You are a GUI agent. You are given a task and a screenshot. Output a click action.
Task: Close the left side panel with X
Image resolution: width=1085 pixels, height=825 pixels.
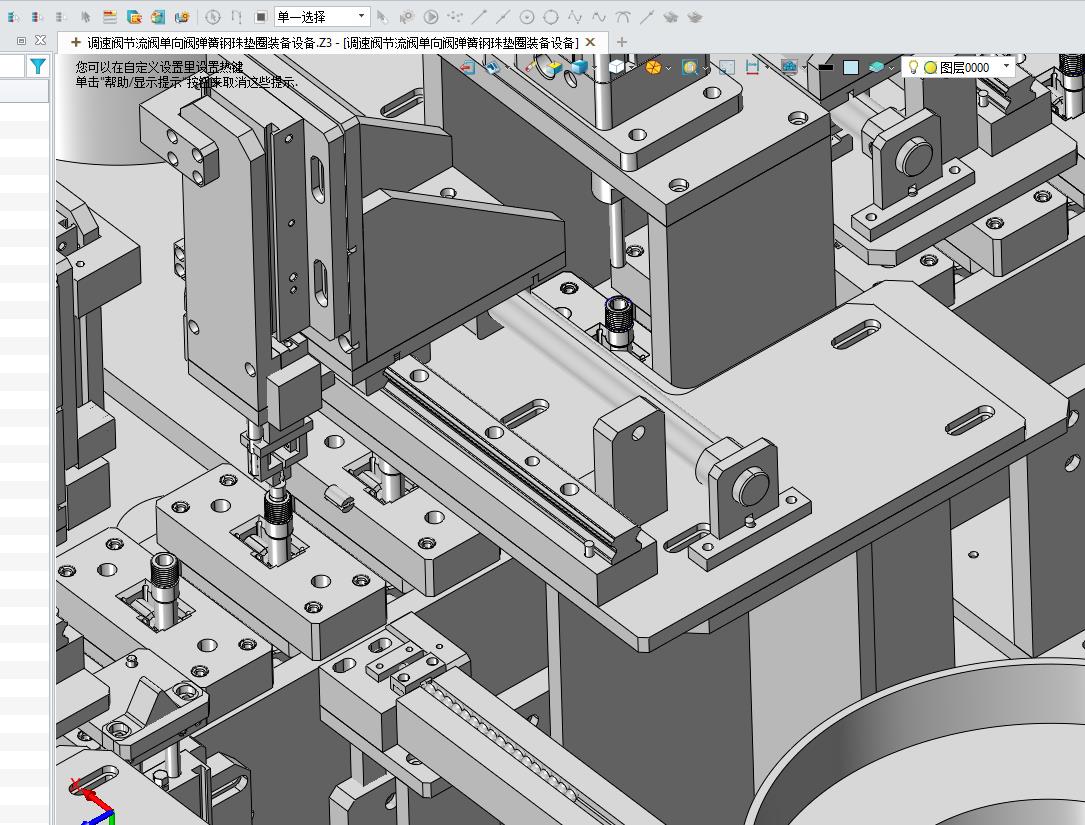click(x=40, y=40)
